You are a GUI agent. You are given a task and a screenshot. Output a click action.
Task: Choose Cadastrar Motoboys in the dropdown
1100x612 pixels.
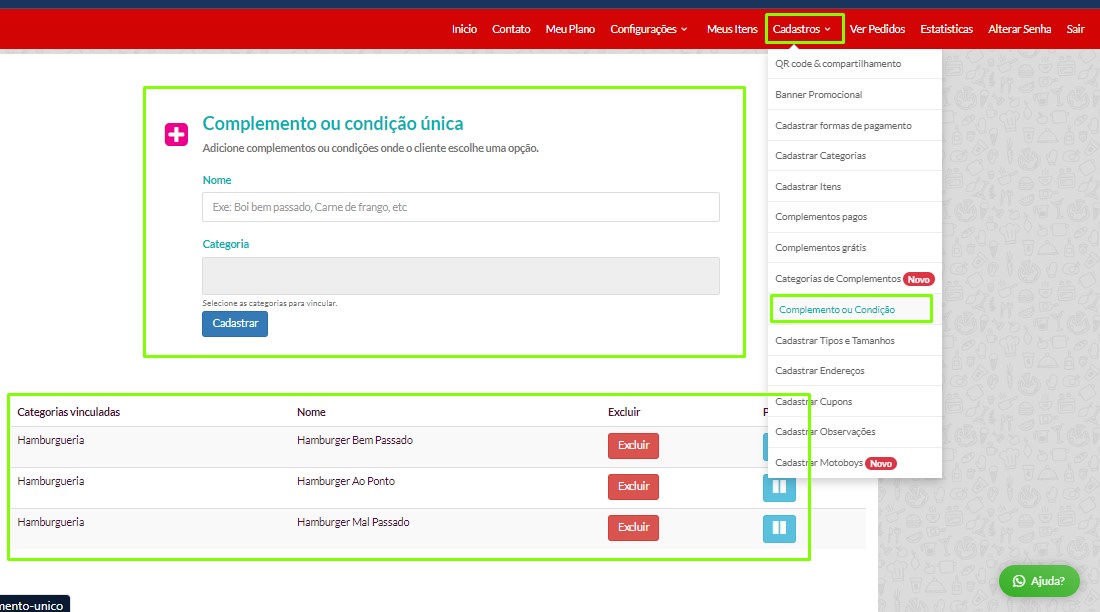click(x=818, y=463)
